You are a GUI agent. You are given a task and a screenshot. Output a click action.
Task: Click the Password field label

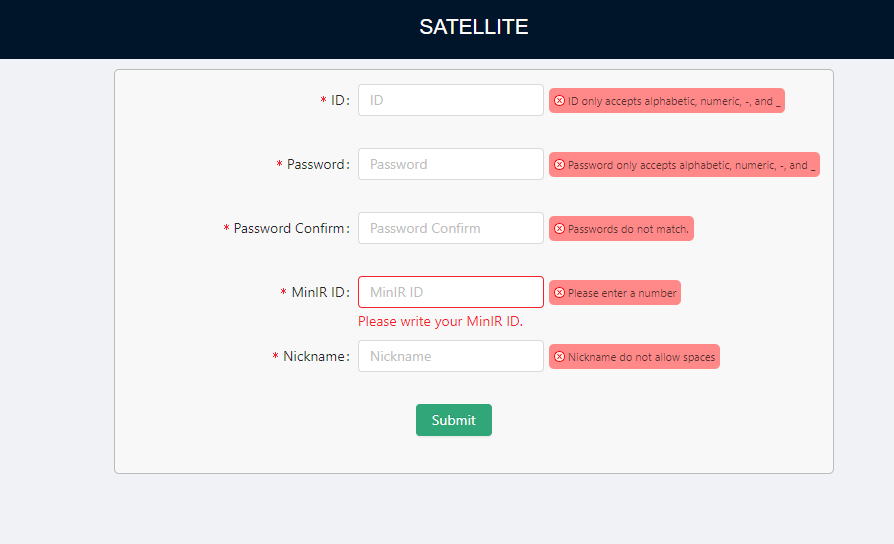[x=318, y=164]
